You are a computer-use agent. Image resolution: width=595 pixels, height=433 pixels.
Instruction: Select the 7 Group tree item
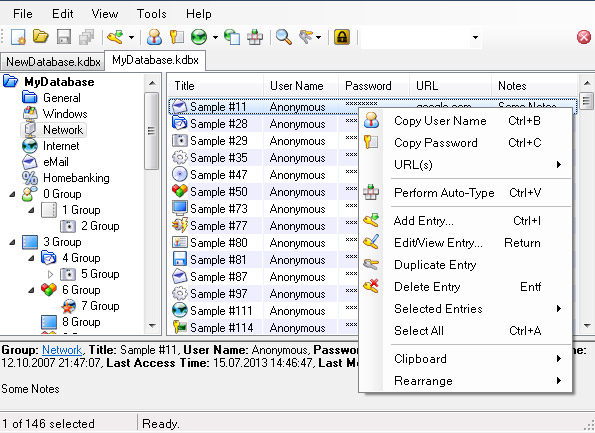click(x=100, y=306)
